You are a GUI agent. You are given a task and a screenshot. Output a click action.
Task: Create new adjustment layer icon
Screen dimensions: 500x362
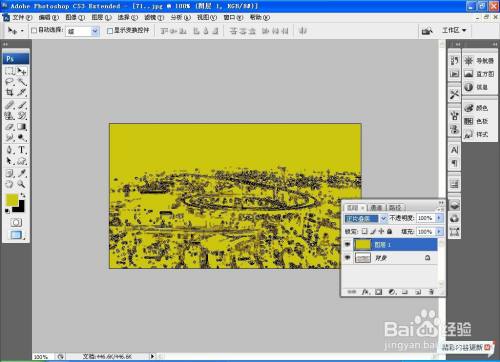coord(392,292)
